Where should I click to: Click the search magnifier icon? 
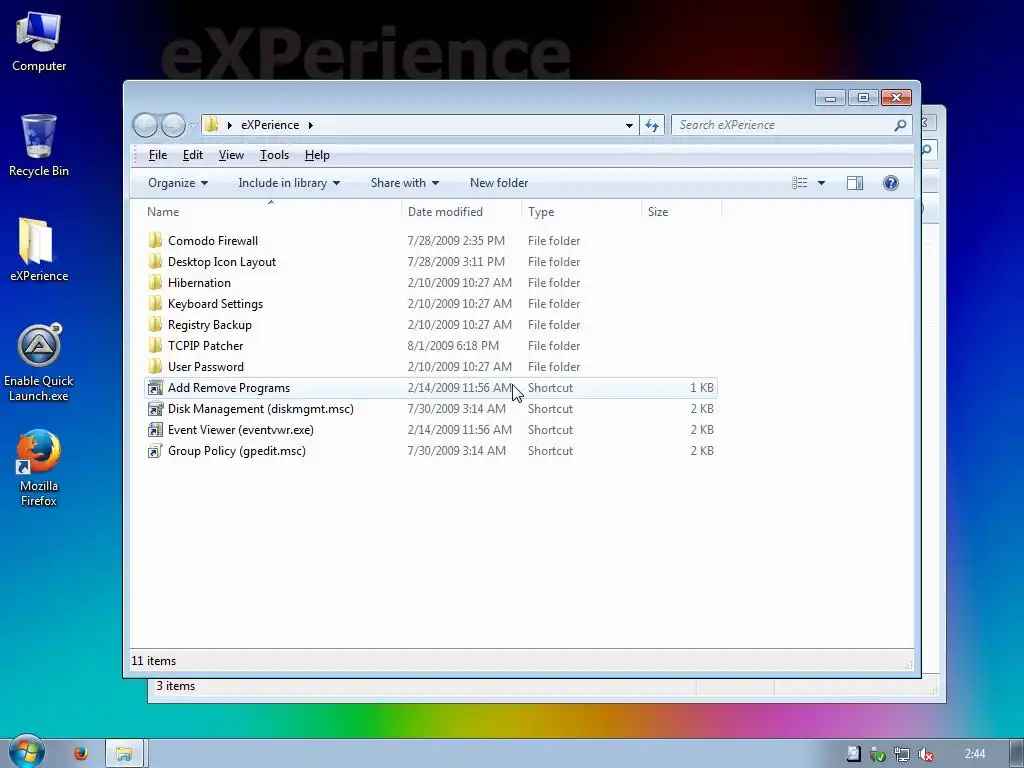pos(900,125)
